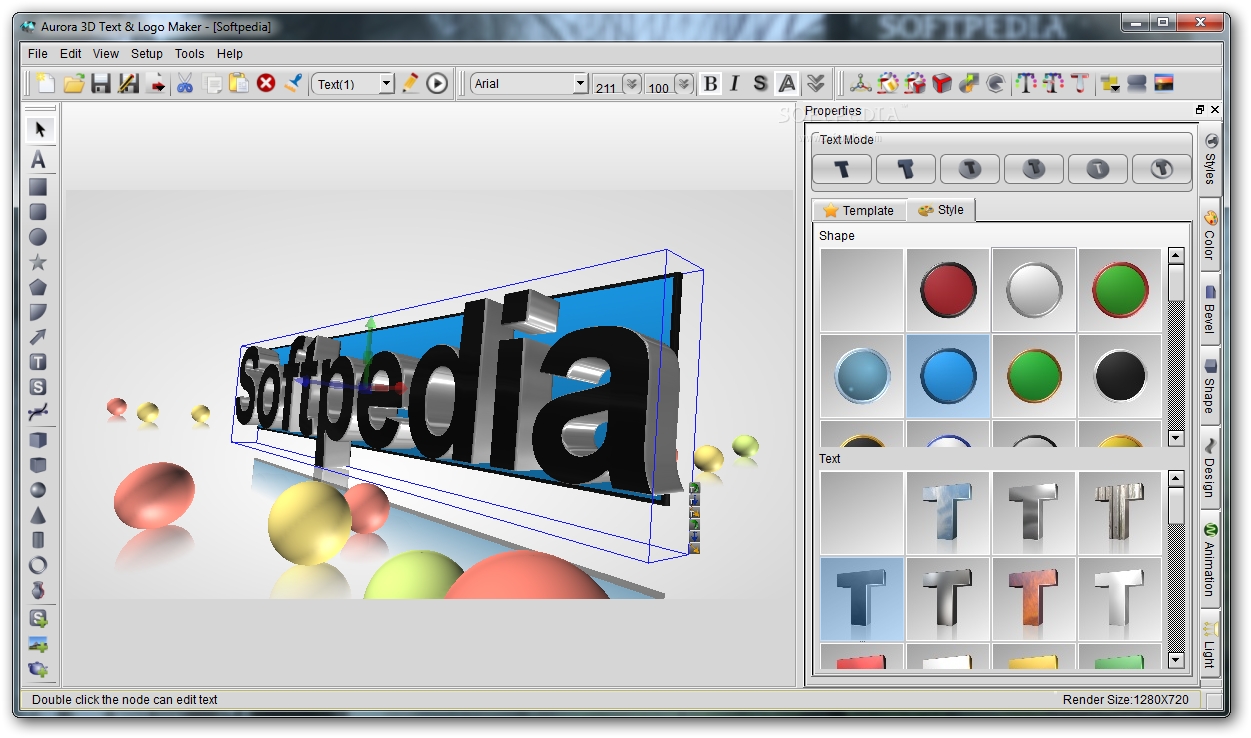Screen dimensions: 1251x738
Task: Click the font color (A) swatch
Action: (x=787, y=85)
